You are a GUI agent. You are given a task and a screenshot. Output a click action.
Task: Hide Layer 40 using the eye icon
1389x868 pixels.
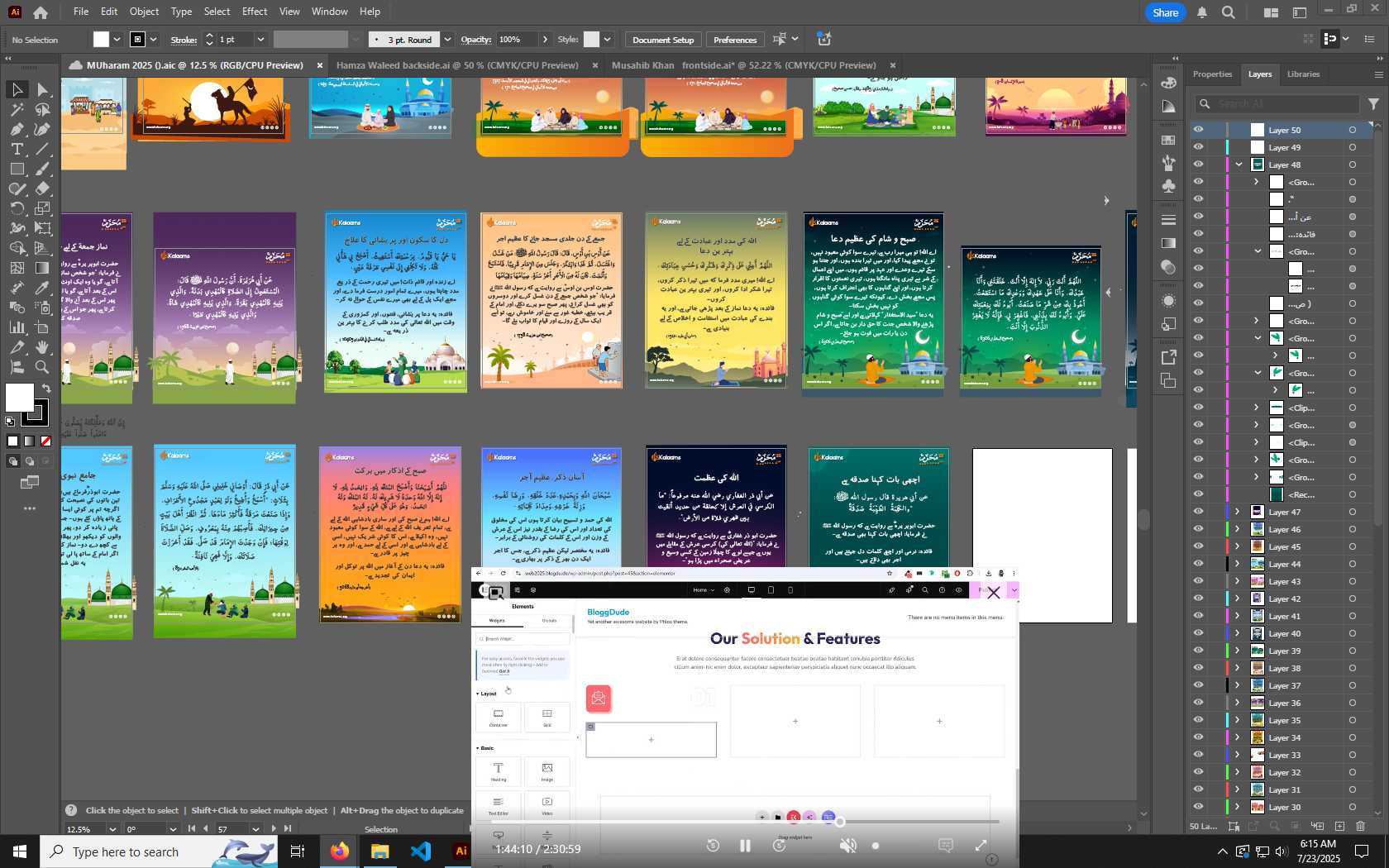(x=1198, y=633)
